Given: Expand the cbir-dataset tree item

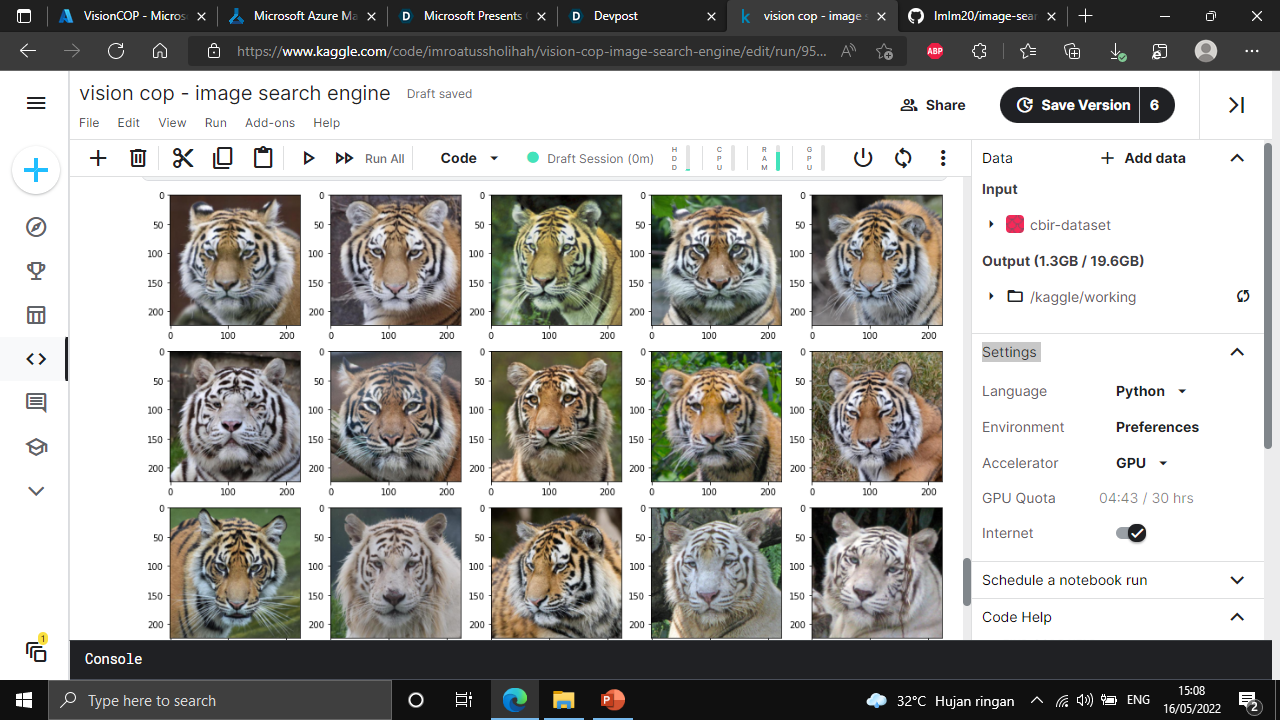Looking at the screenshot, I should (991, 224).
